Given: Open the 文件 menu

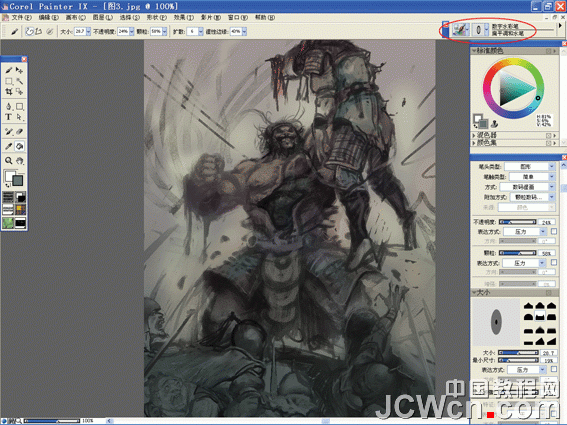Looking at the screenshot, I should (x=21, y=17).
